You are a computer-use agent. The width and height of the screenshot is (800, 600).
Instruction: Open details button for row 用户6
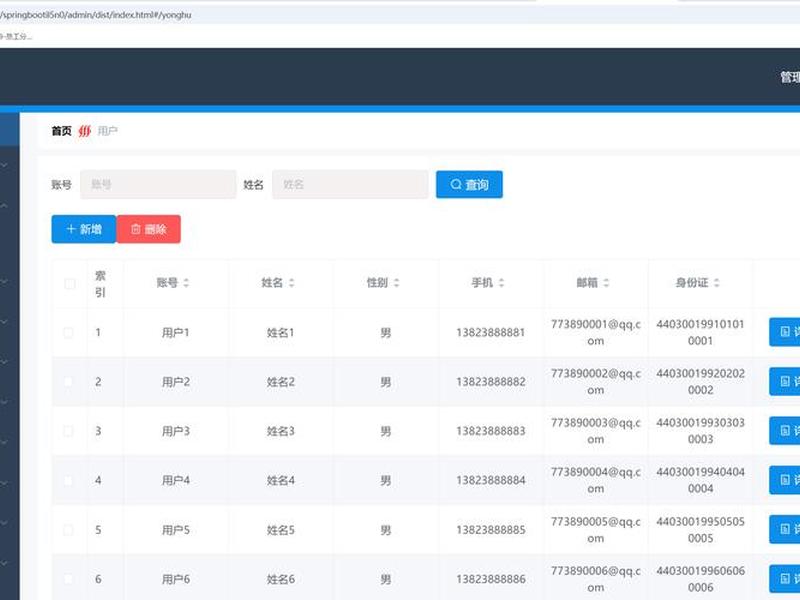point(785,579)
